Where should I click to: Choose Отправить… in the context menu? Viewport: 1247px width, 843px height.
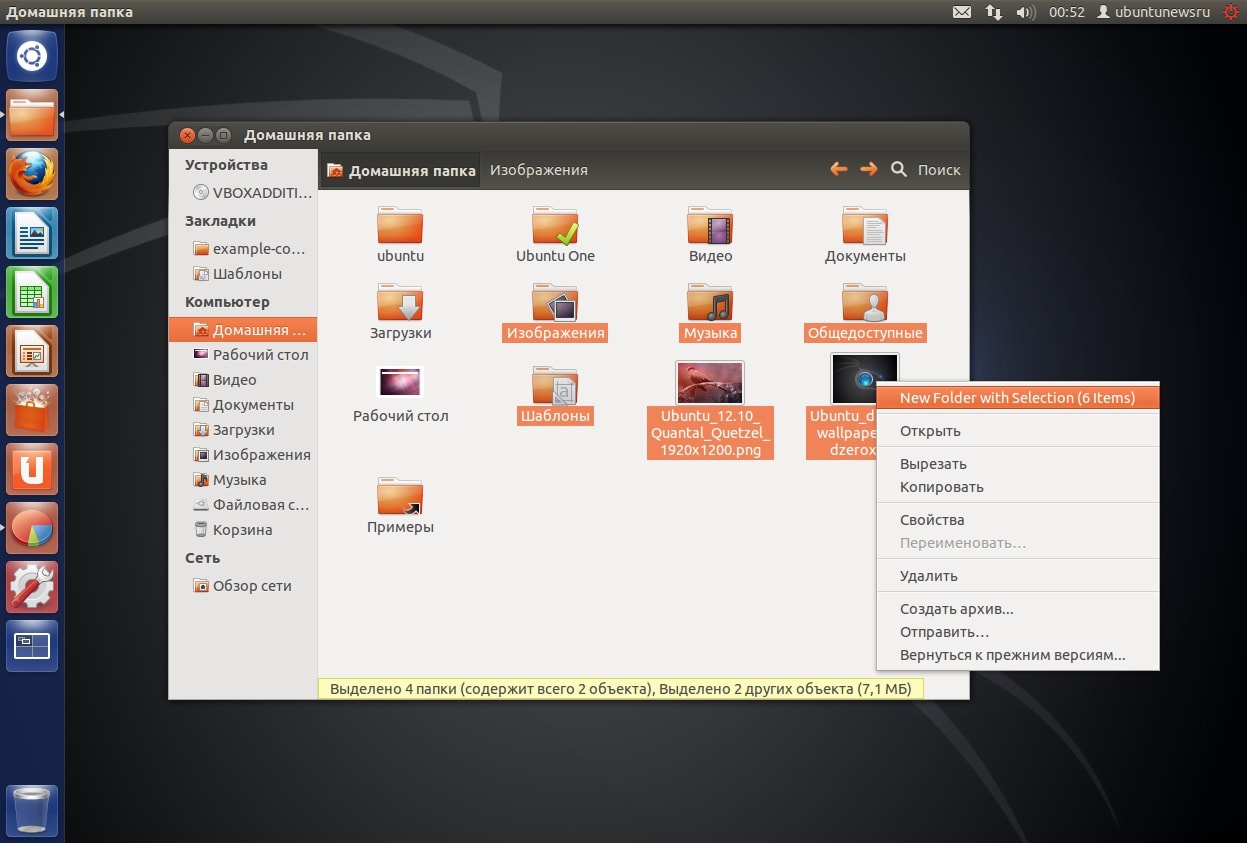pos(1017,632)
